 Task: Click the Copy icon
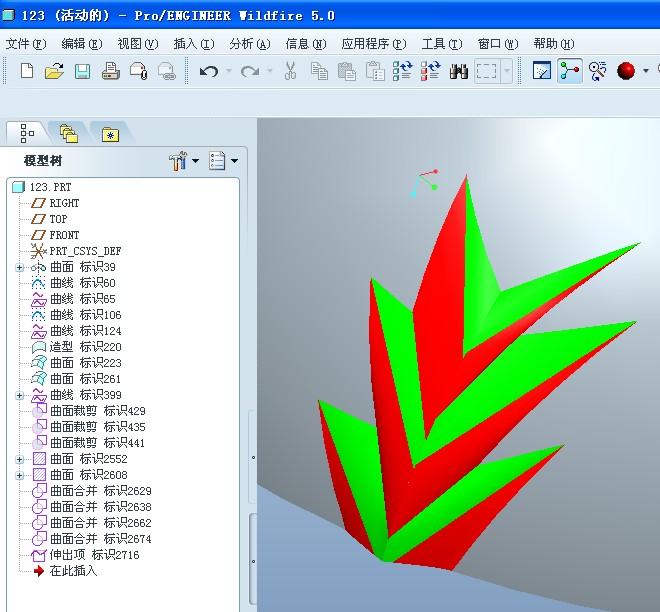tap(319, 71)
